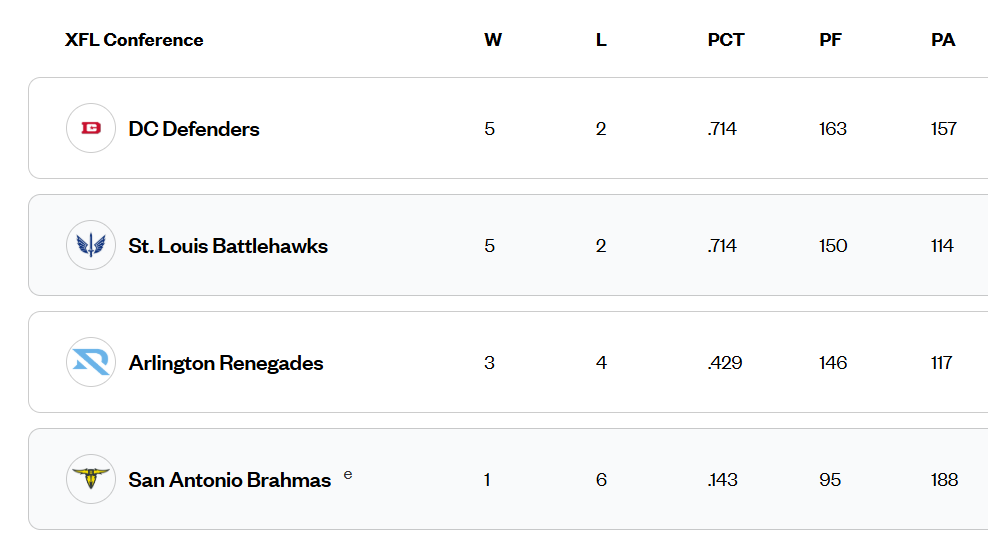Screen dimensions: 988x552
Task: Click Battlehawks' 150 points-for value
Action: point(833,246)
